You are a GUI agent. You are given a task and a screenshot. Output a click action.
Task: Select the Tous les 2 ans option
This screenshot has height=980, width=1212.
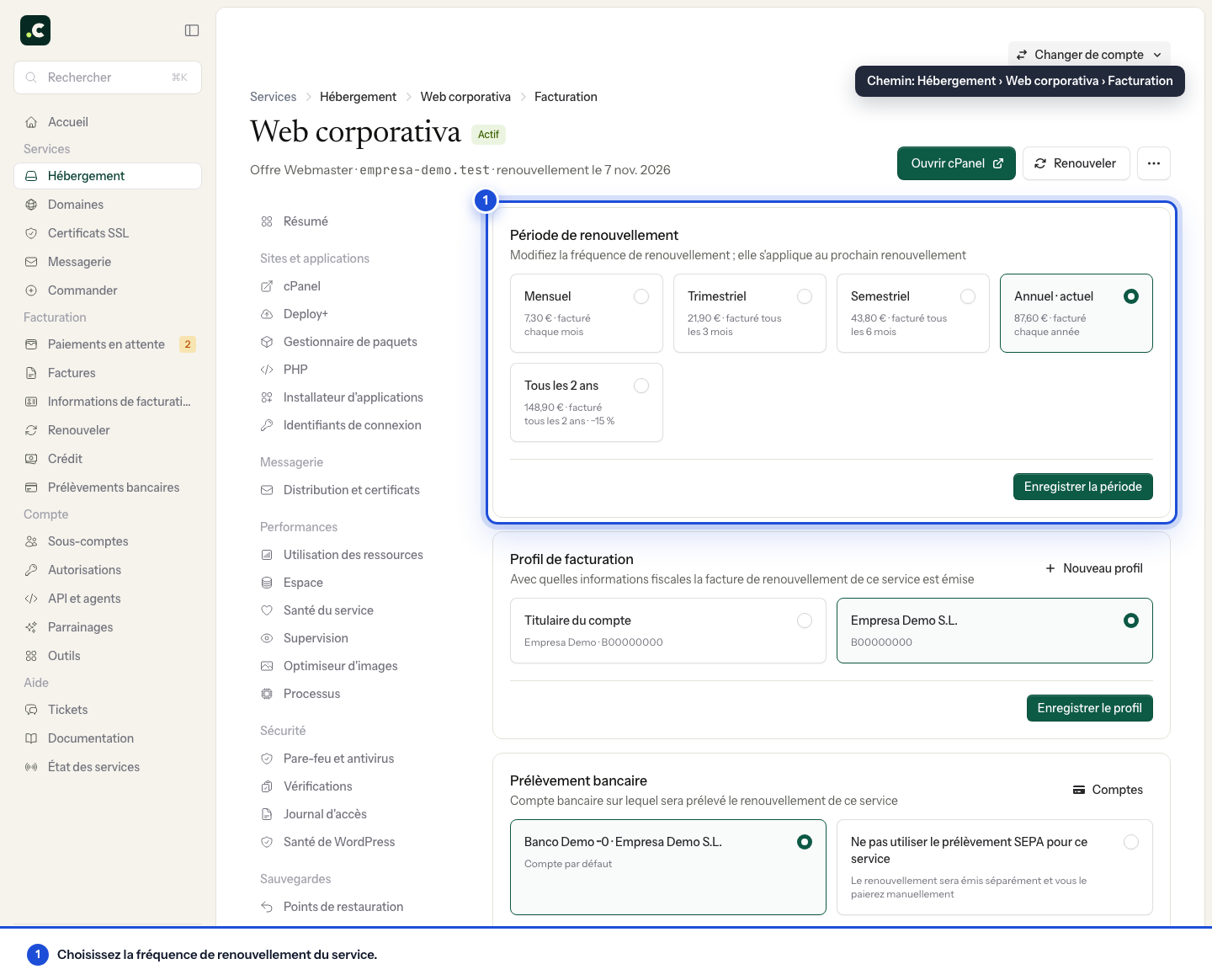[587, 402]
